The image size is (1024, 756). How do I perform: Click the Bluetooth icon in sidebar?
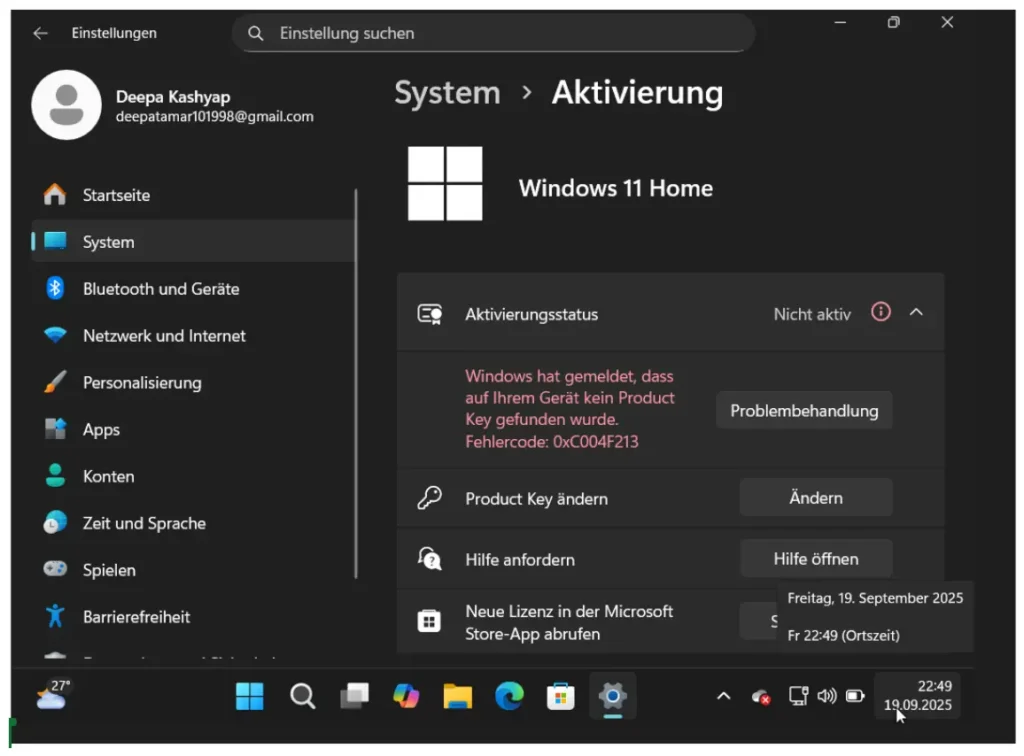point(55,288)
